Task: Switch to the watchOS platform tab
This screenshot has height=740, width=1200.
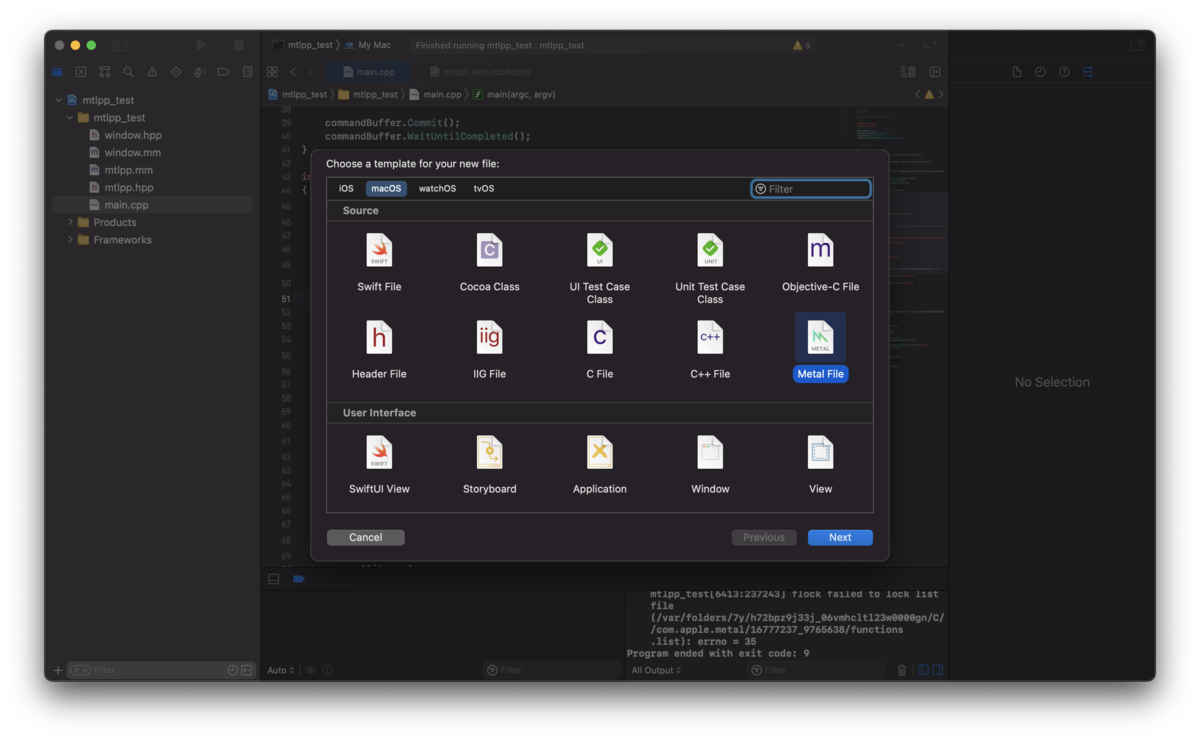Action: coord(437,188)
